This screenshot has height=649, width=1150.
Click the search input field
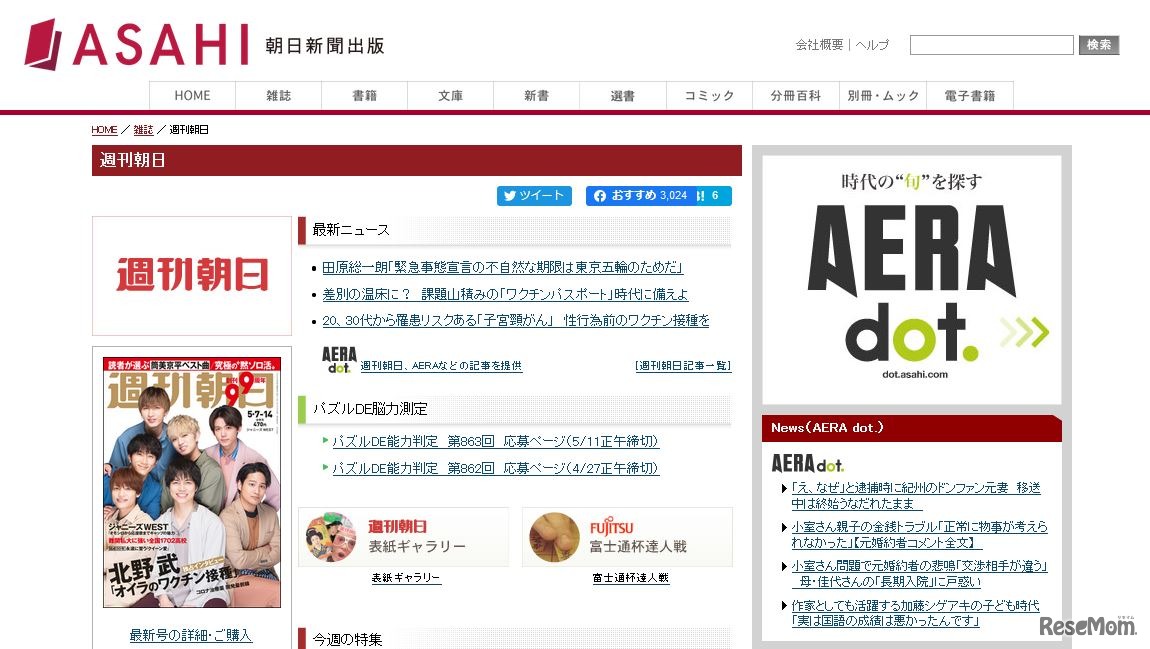click(x=992, y=45)
